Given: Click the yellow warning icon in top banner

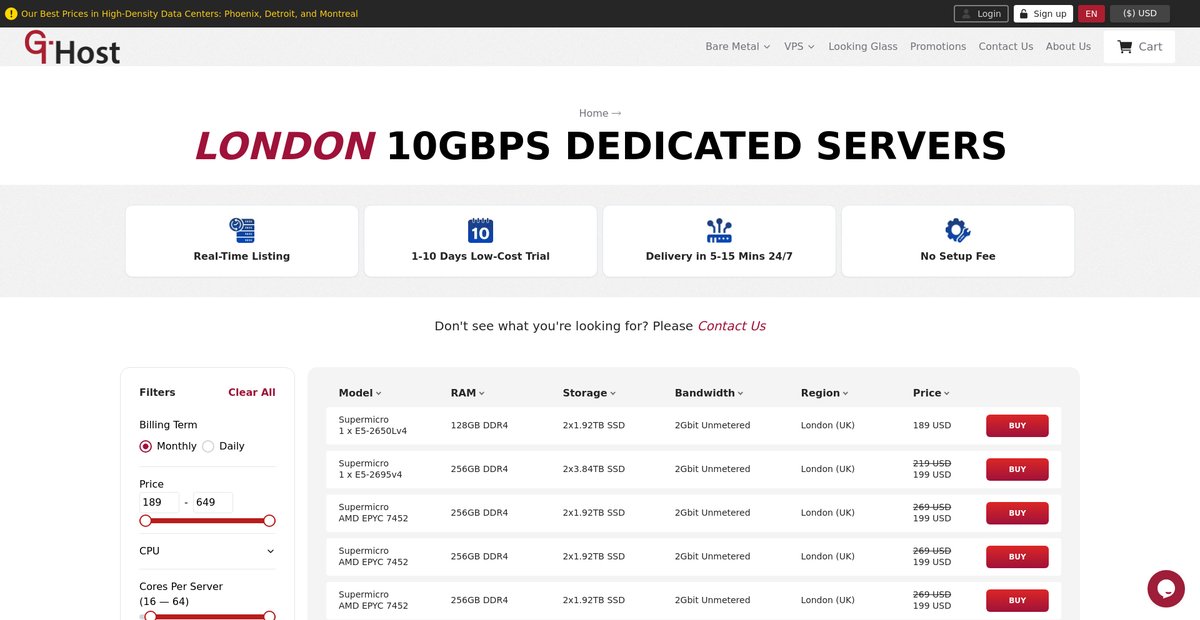Looking at the screenshot, I should tap(11, 14).
